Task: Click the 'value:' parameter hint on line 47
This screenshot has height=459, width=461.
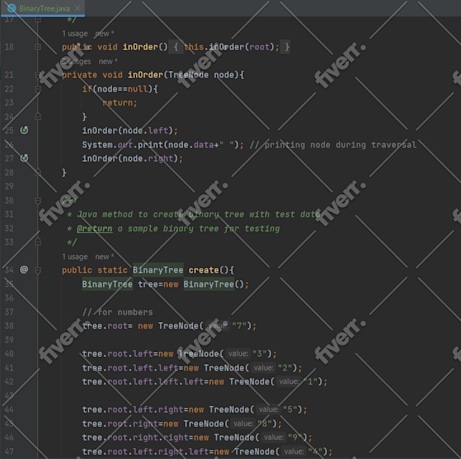Action: click(x=294, y=451)
